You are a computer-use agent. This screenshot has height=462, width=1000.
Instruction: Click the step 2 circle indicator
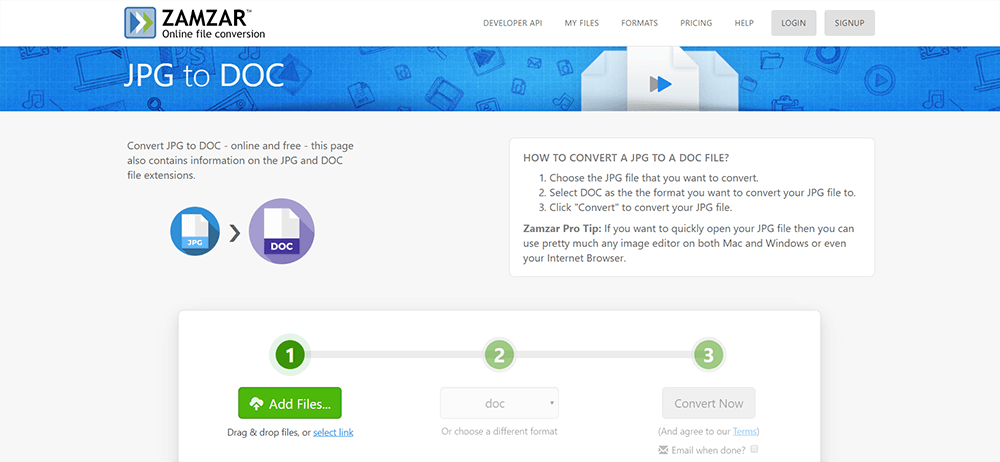pos(499,354)
